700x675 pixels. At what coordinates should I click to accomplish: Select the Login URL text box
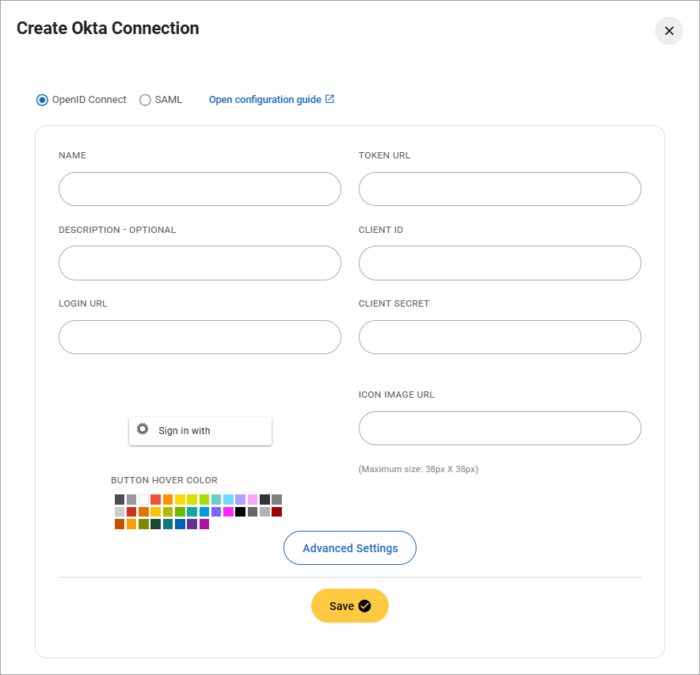200,337
